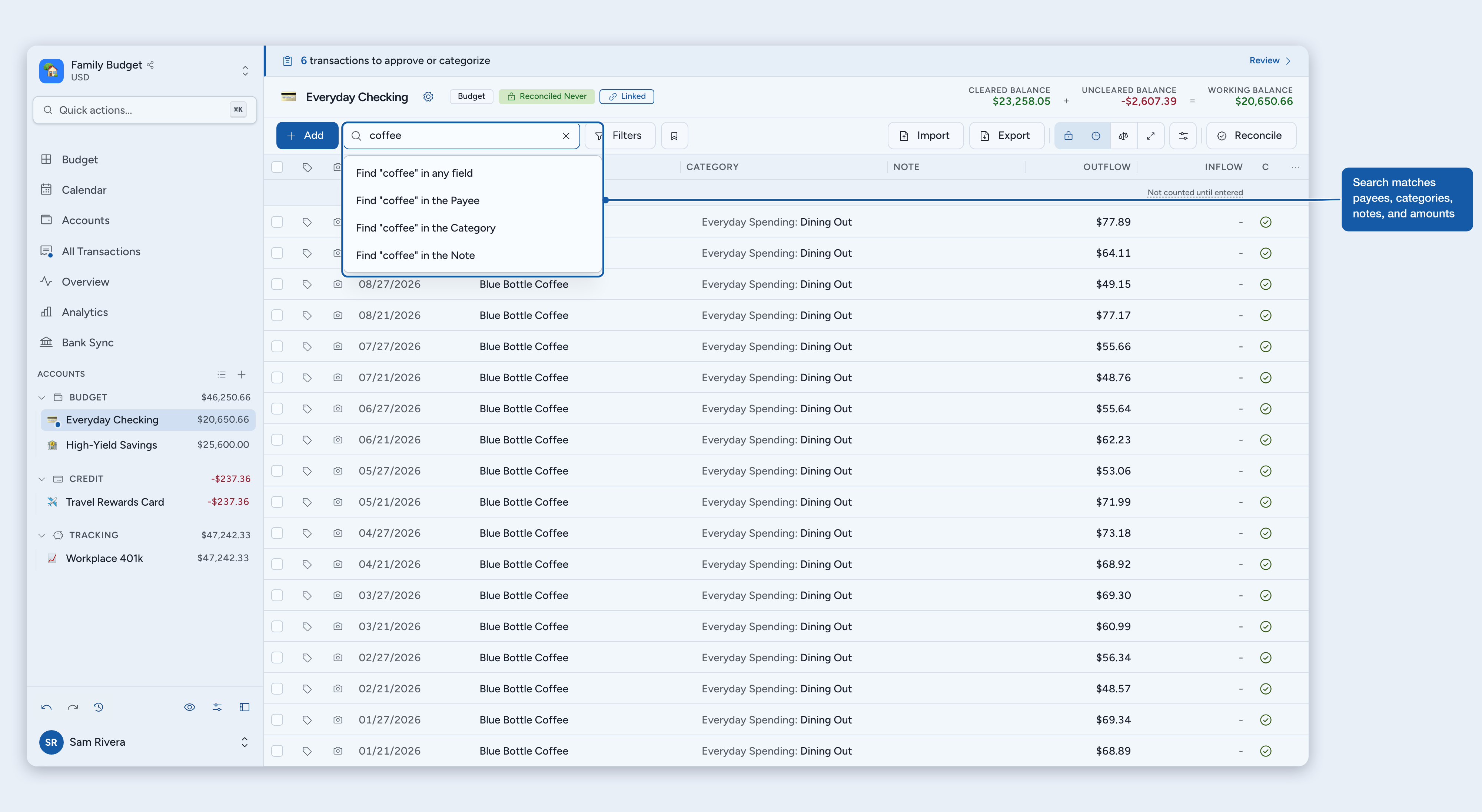The width and height of the screenshot is (1482, 812).
Task: Collapse the CREDIT accounts group
Action: 41,479
